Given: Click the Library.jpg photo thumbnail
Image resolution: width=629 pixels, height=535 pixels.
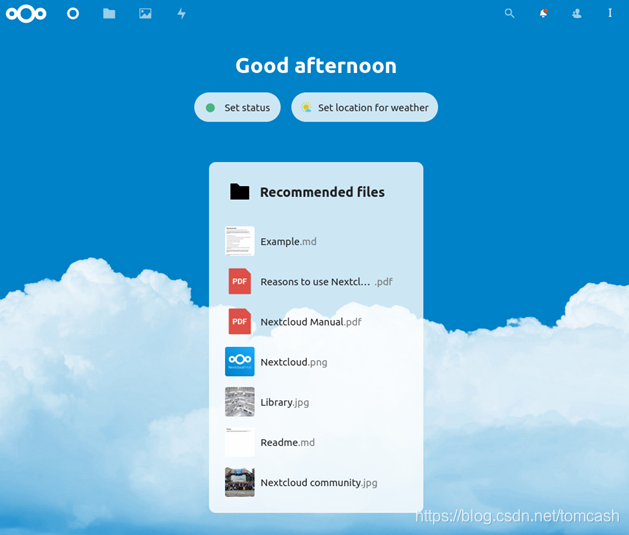Looking at the screenshot, I should click(240, 401).
